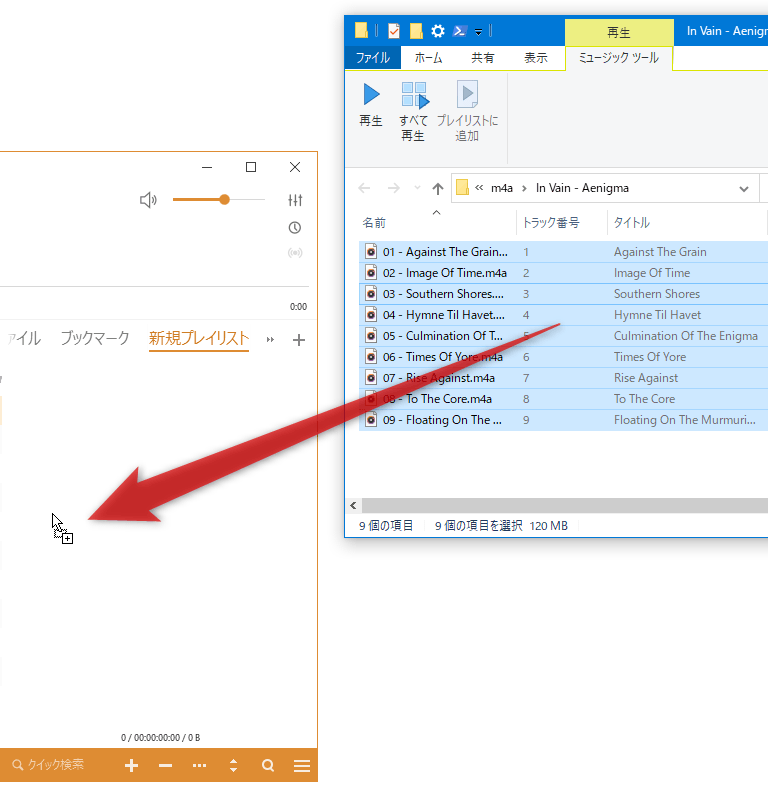Maximize the music player window
Screen dimensions: 768x790
click(251, 167)
